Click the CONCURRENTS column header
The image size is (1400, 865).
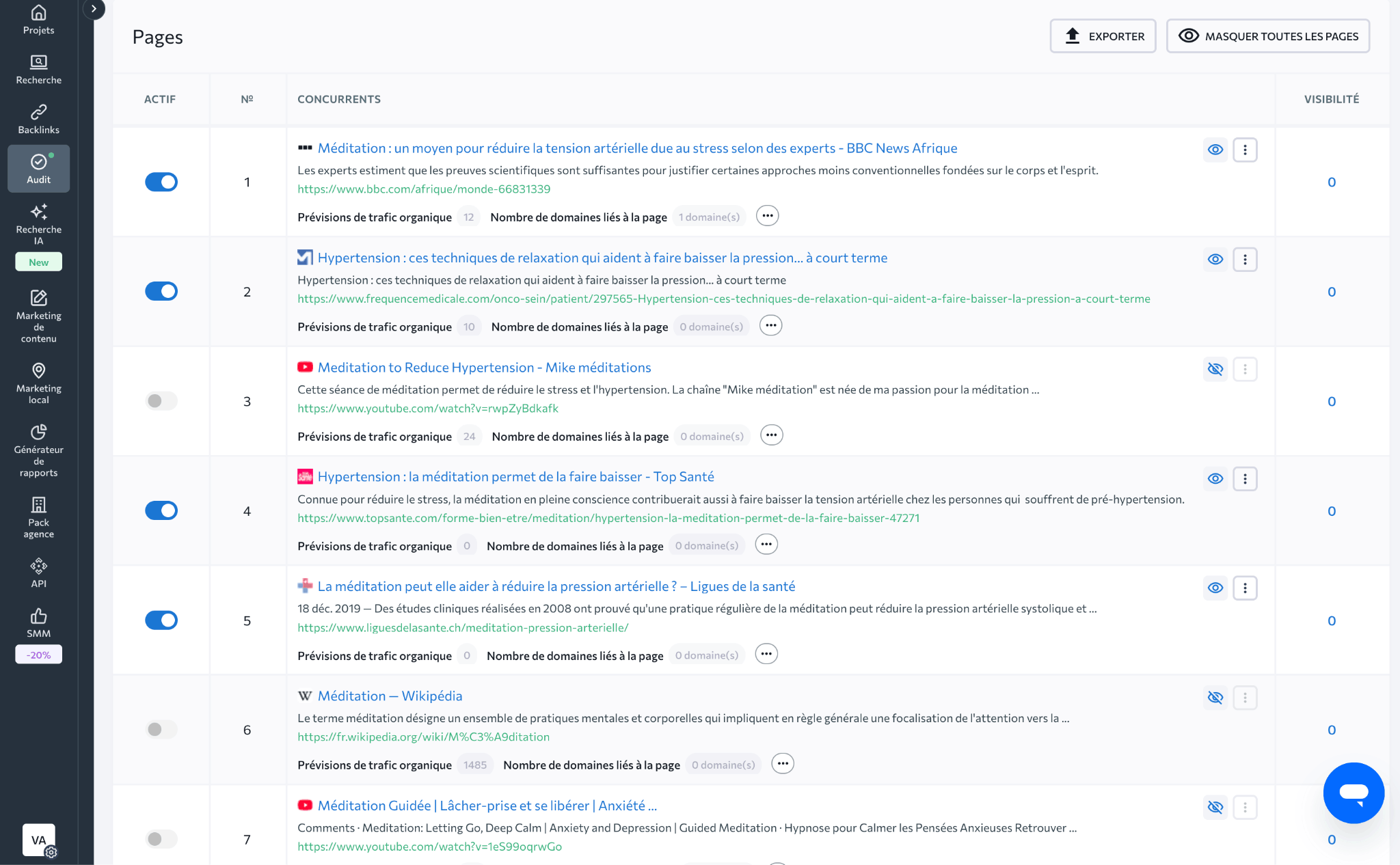[339, 99]
